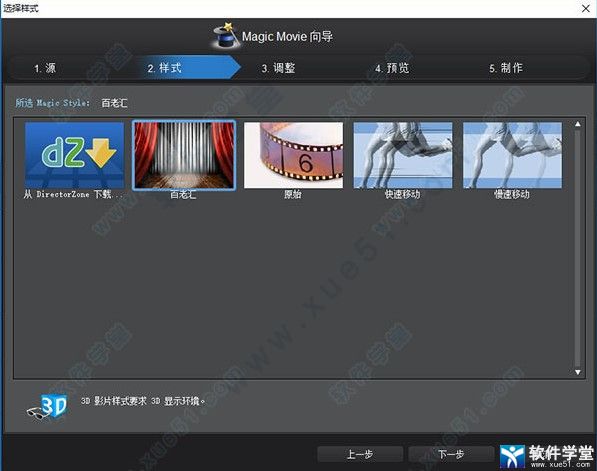The width and height of the screenshot is (597, 471).
Task: Click the Magic Movie wizard hat icon
Action: pos(226,35)
